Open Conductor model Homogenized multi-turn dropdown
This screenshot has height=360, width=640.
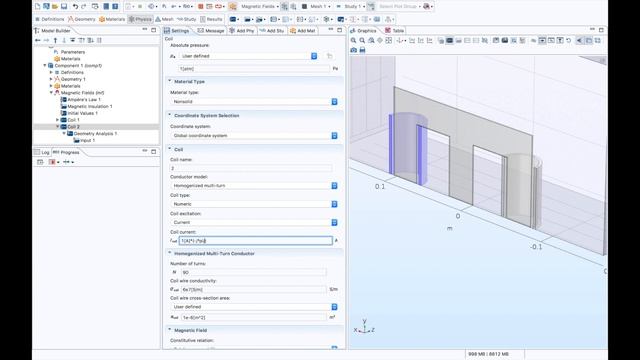click(x=334, y=186)
